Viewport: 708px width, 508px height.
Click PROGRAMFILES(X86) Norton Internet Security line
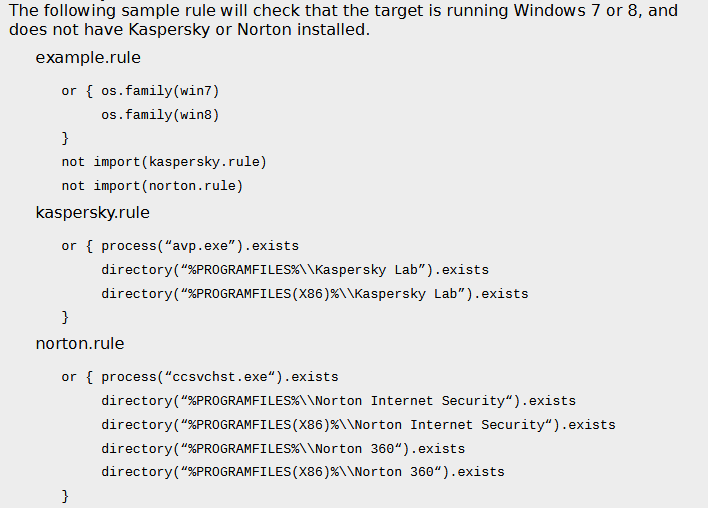point(359,425)
